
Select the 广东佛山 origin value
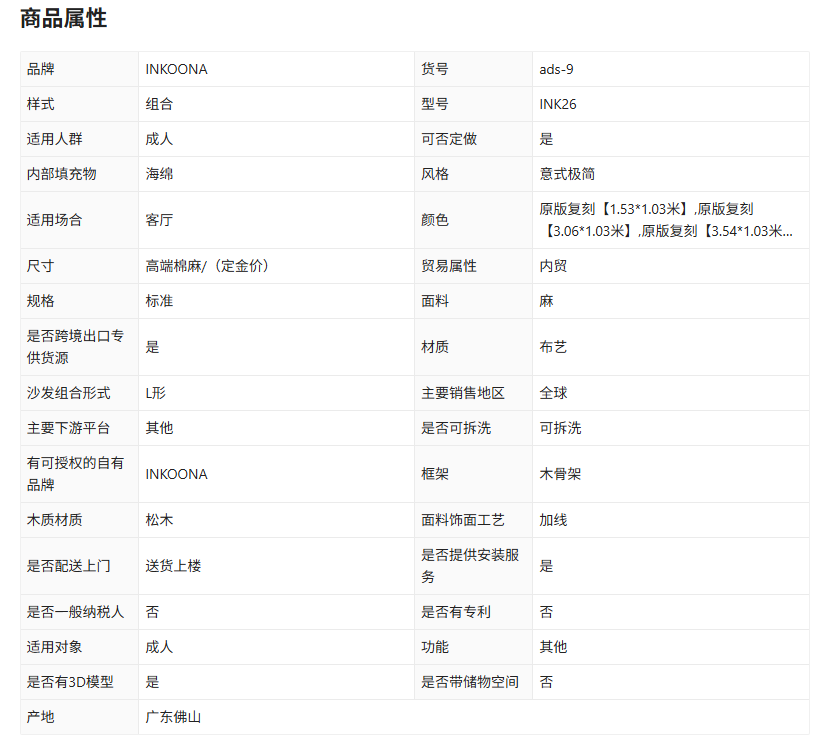[x=173, y=717]
